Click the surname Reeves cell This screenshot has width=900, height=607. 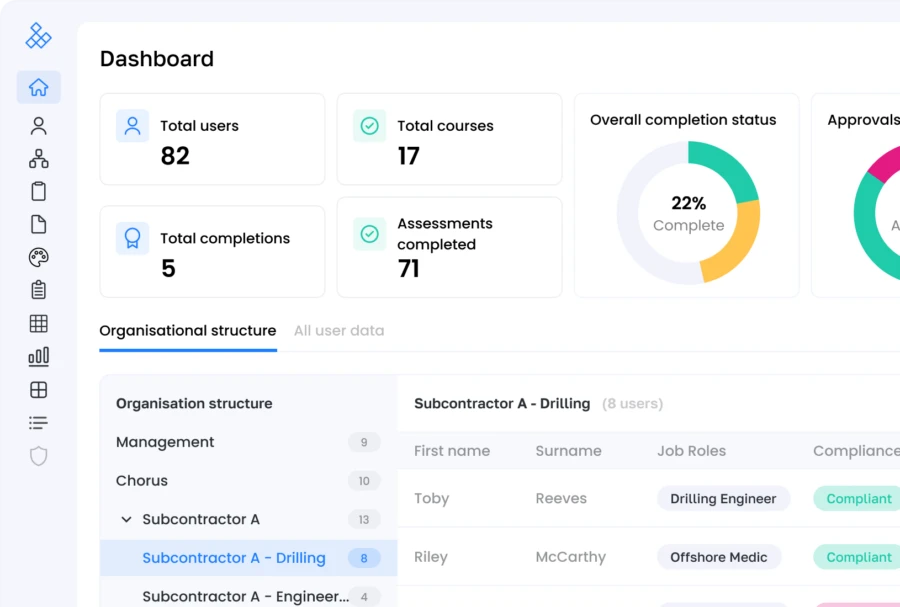point(561,499)
